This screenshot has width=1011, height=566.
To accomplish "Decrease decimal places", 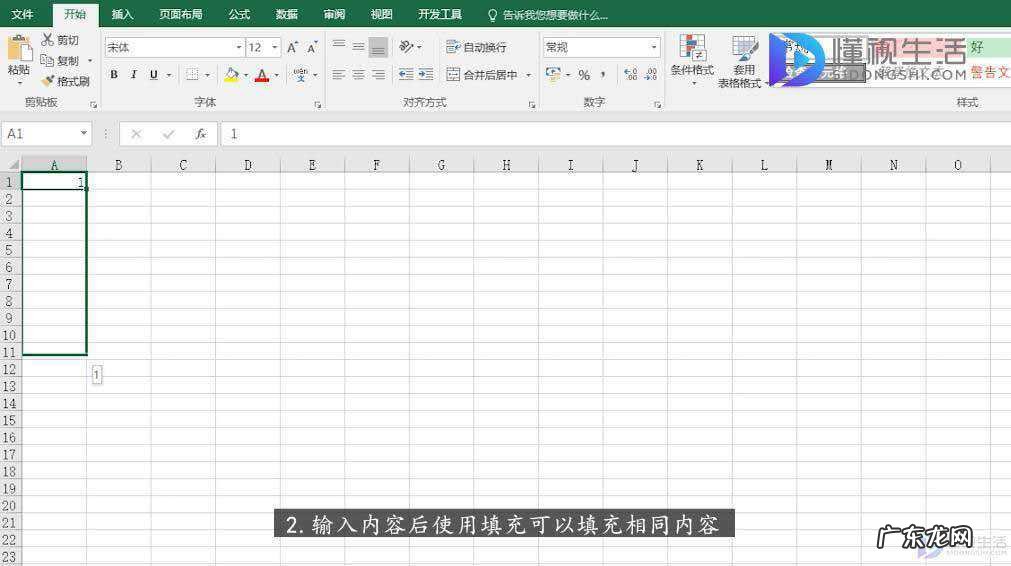I will [651, 75].
